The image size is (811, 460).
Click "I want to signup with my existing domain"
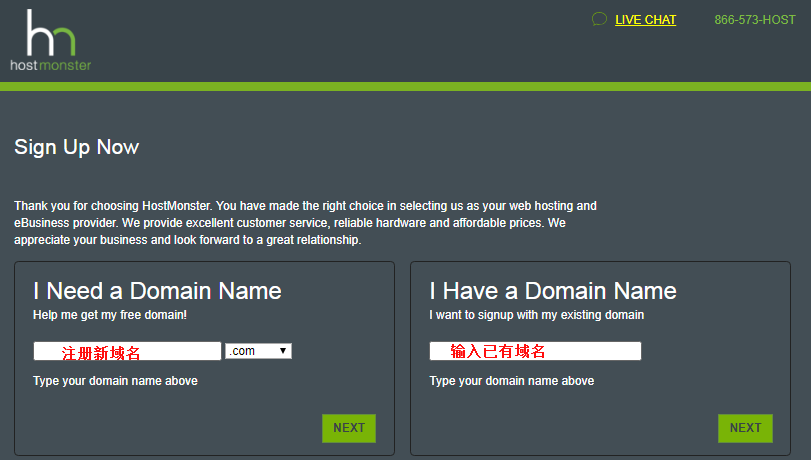coord(536,315)
